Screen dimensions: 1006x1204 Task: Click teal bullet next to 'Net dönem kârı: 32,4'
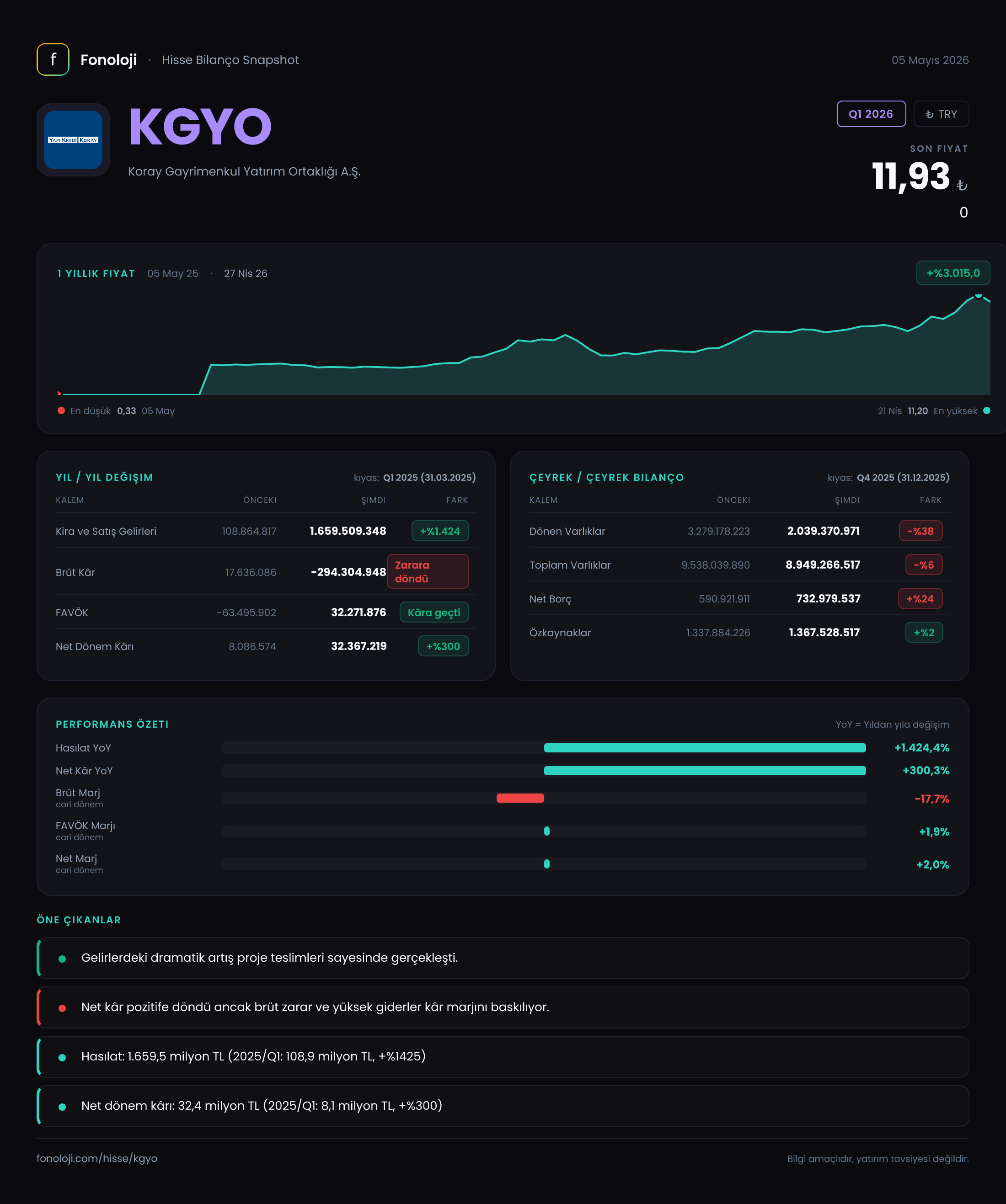(x=62, y=1107)
